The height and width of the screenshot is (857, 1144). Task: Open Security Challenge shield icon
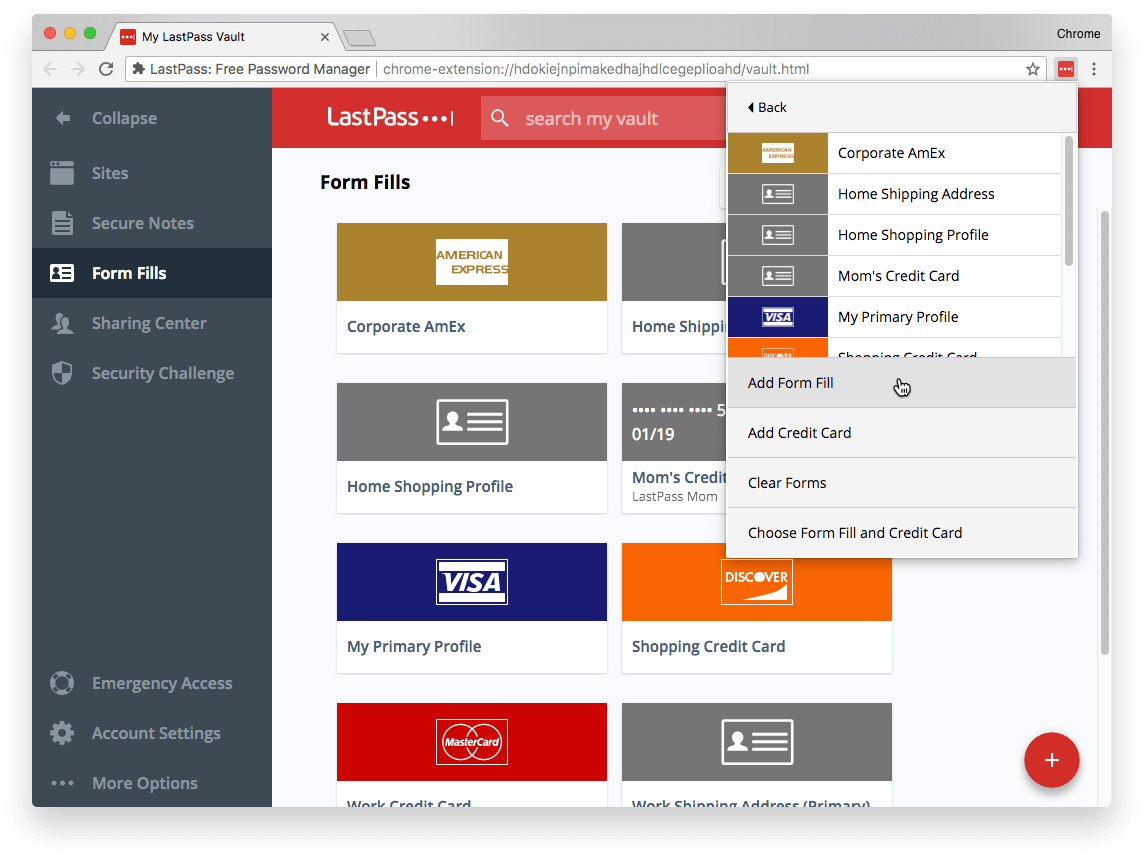(62, 373)
